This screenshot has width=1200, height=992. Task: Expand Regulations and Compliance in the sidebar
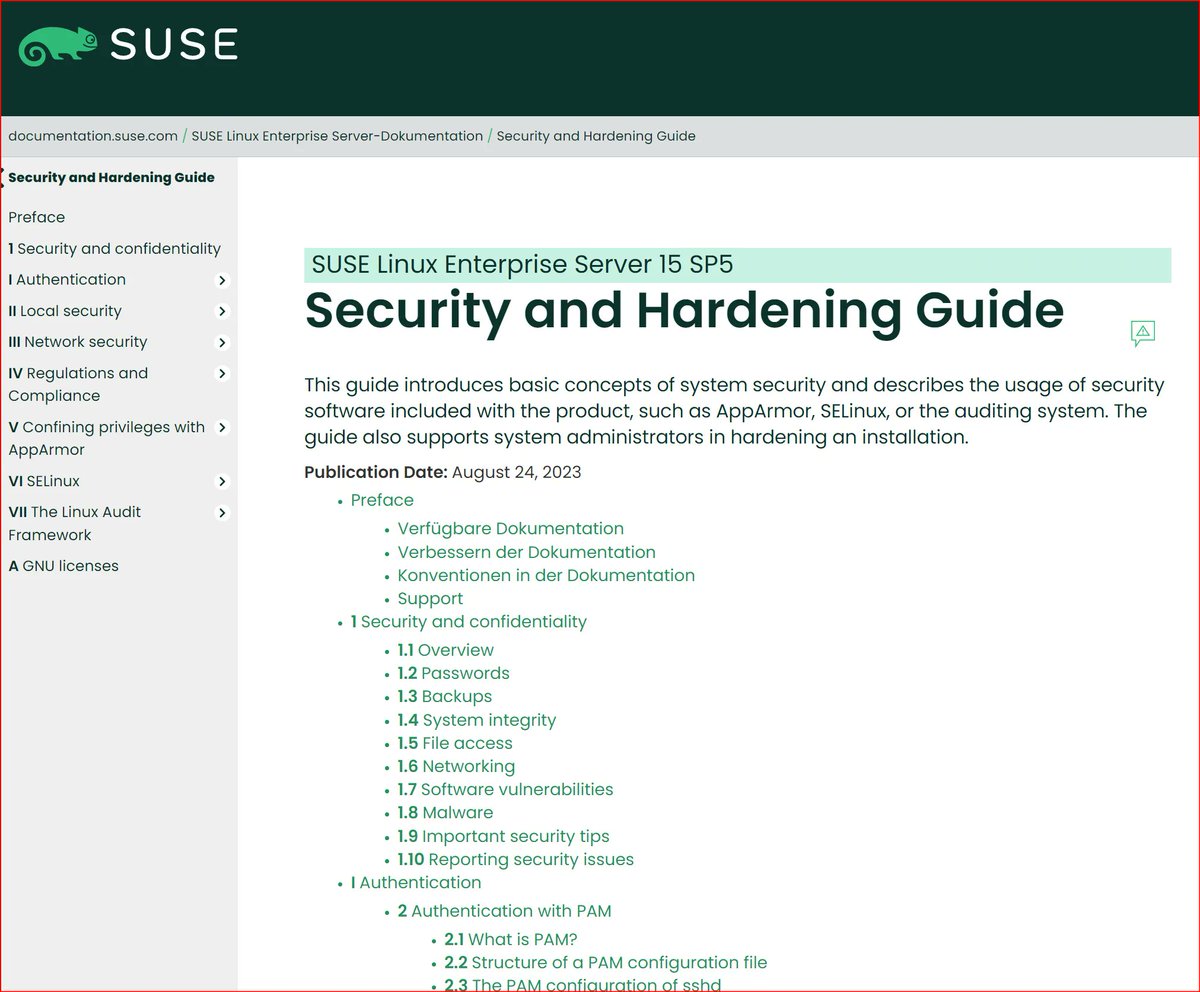tap(222, 374)
